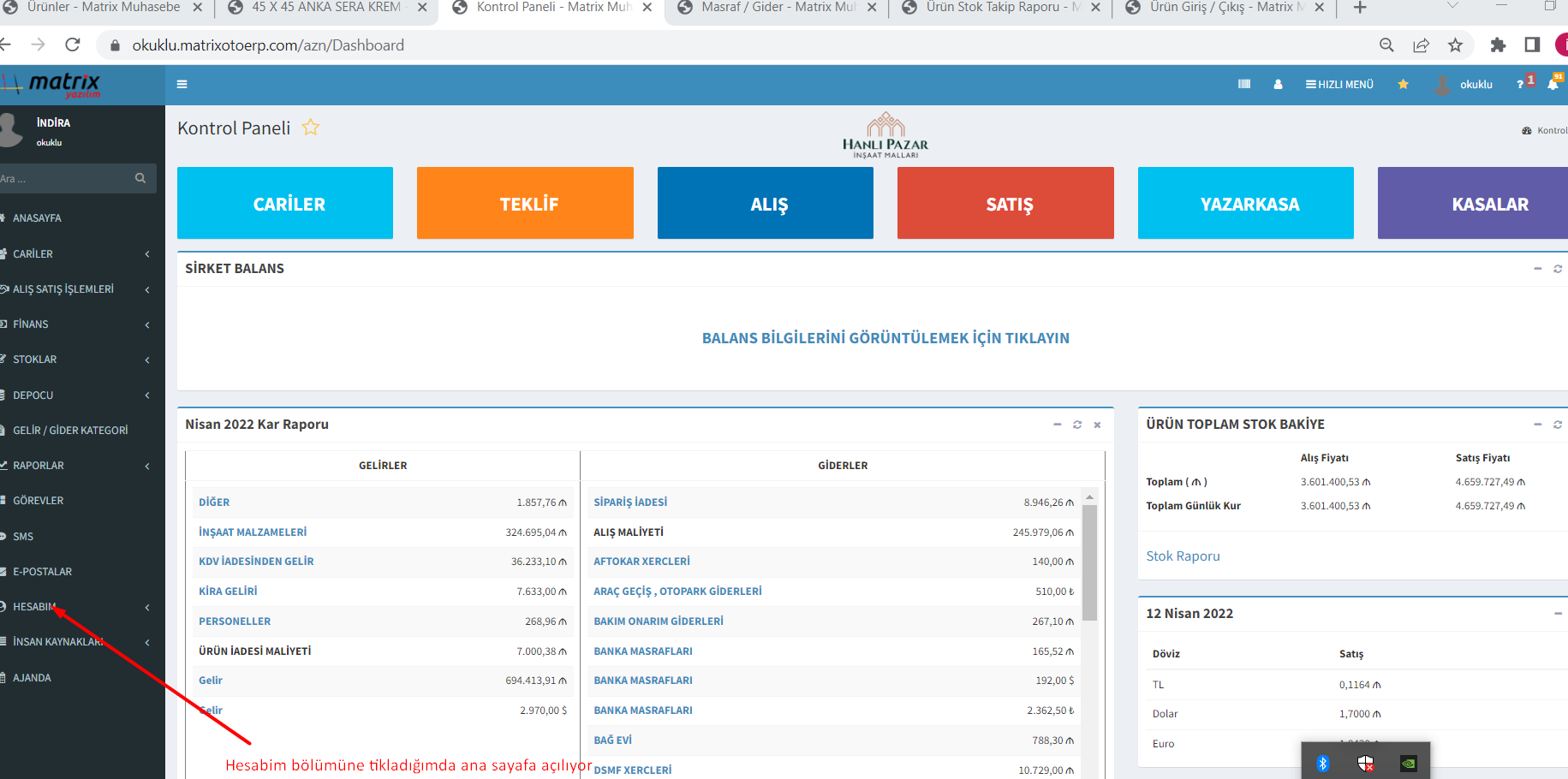Viewport: 1568px width, 779px height.
Task: Open the HIZLI MENÜ quick menu
Action: pyautogui.click(x=1339, y=84)
